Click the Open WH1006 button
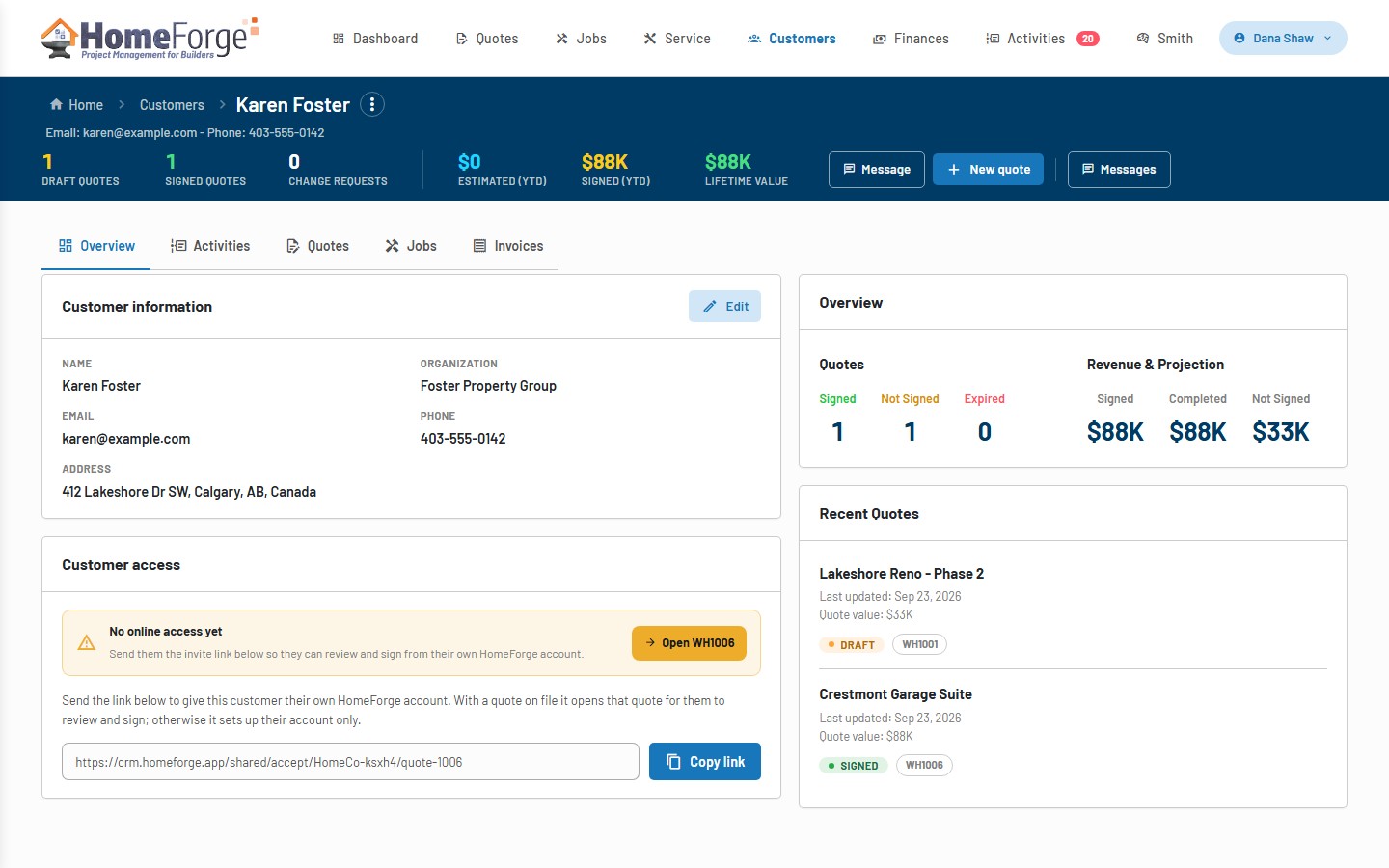Screen dimensions: 1389x868 (x=689, y=643)
